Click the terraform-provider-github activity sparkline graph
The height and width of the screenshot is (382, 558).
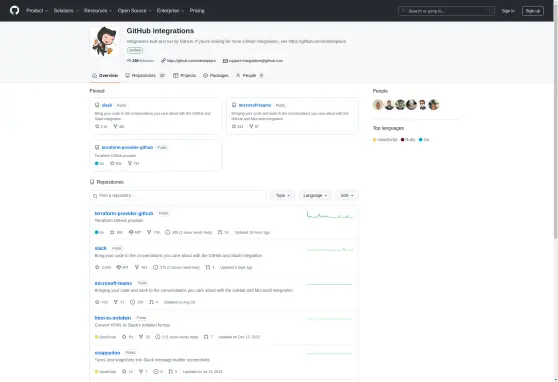pos(330,215)
